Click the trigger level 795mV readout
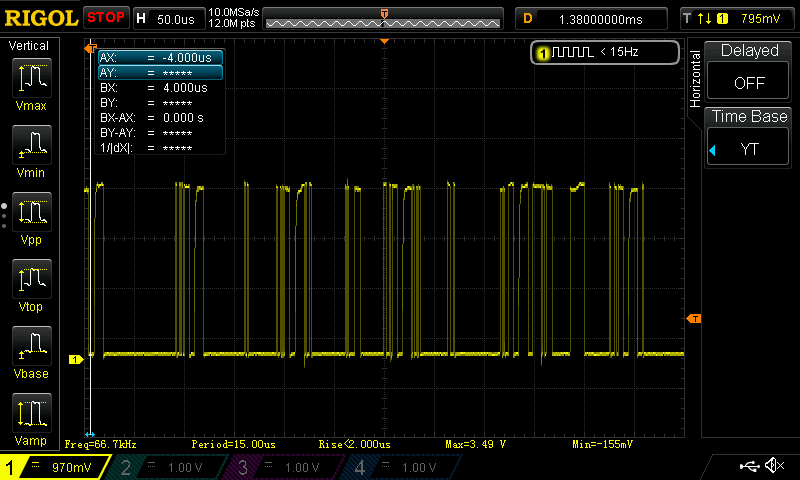The width and height of the screenshot is (800, 480). 760,19
